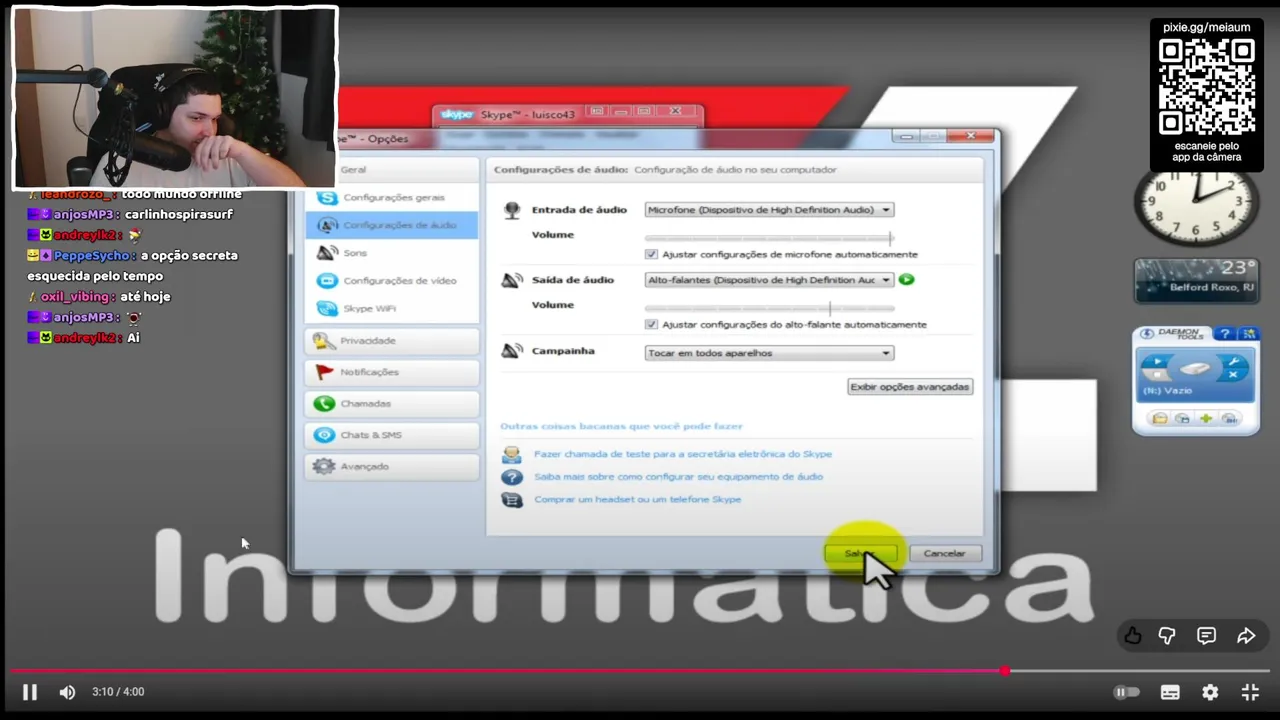Open the Saída de áudio speakers dropdown
Image resolution: width=1280 pixels, height=720 pixels.
[769, 280]
